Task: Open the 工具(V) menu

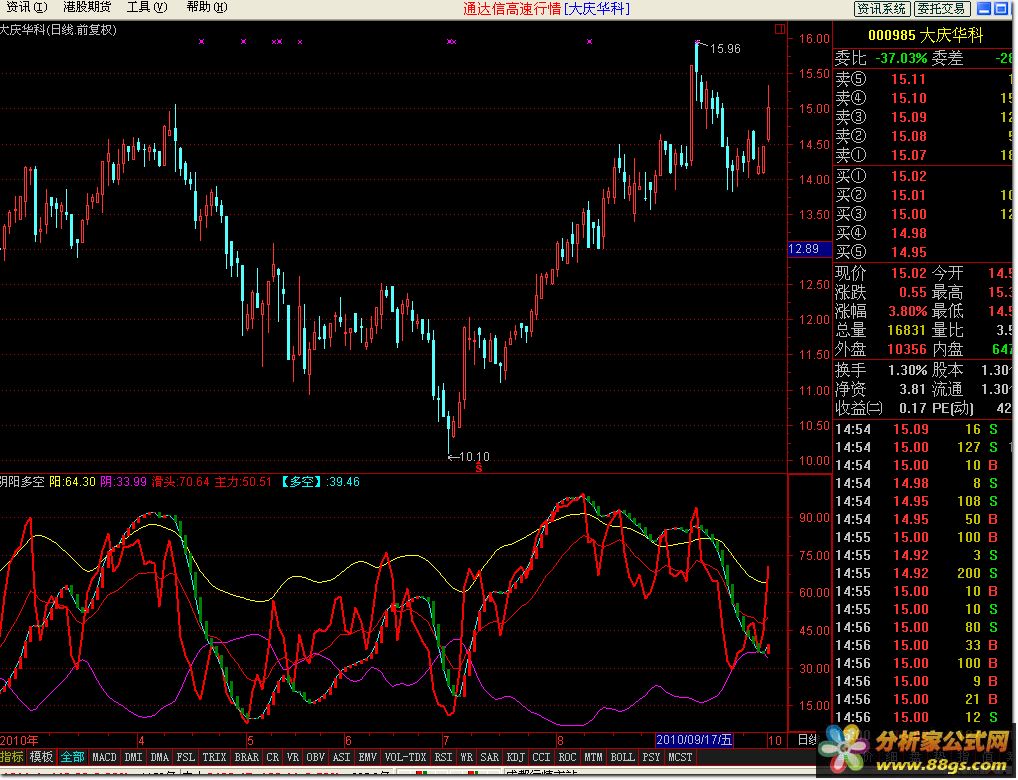Action: 147,7
